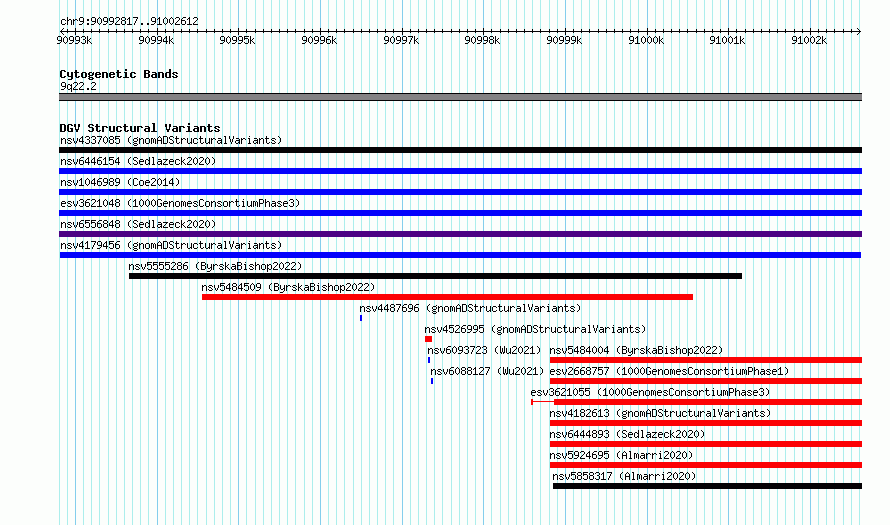Click the 90994k ruler position
This screenshot has width=890, height=525.
click(x=156, y=40)
